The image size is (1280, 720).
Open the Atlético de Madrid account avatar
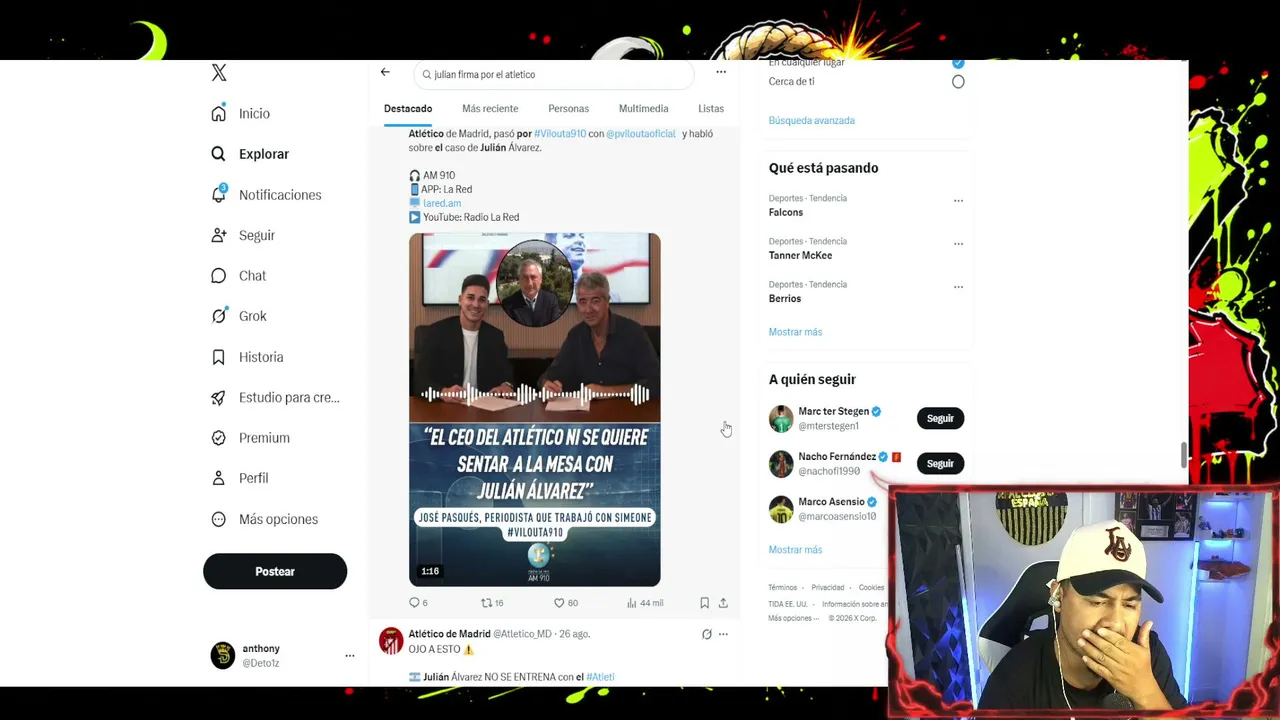click(391, 640)
